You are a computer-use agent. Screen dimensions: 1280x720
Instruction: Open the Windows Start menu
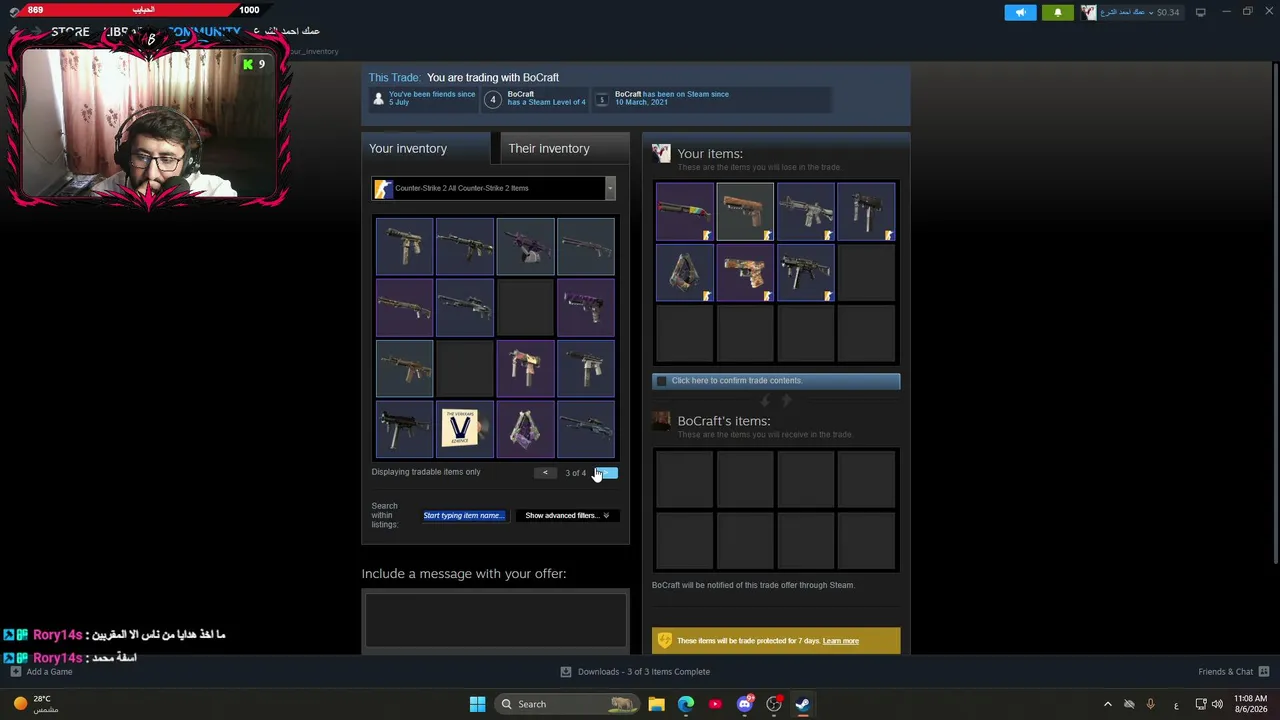477,704
